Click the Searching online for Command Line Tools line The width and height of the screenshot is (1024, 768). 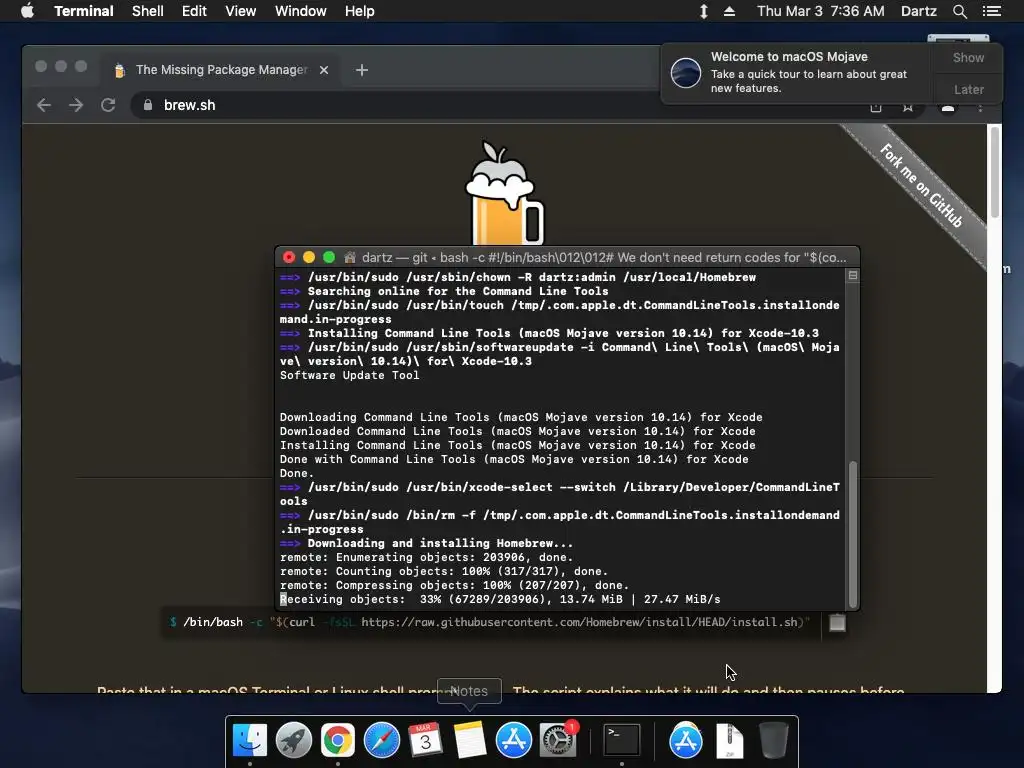click(444, 291)
